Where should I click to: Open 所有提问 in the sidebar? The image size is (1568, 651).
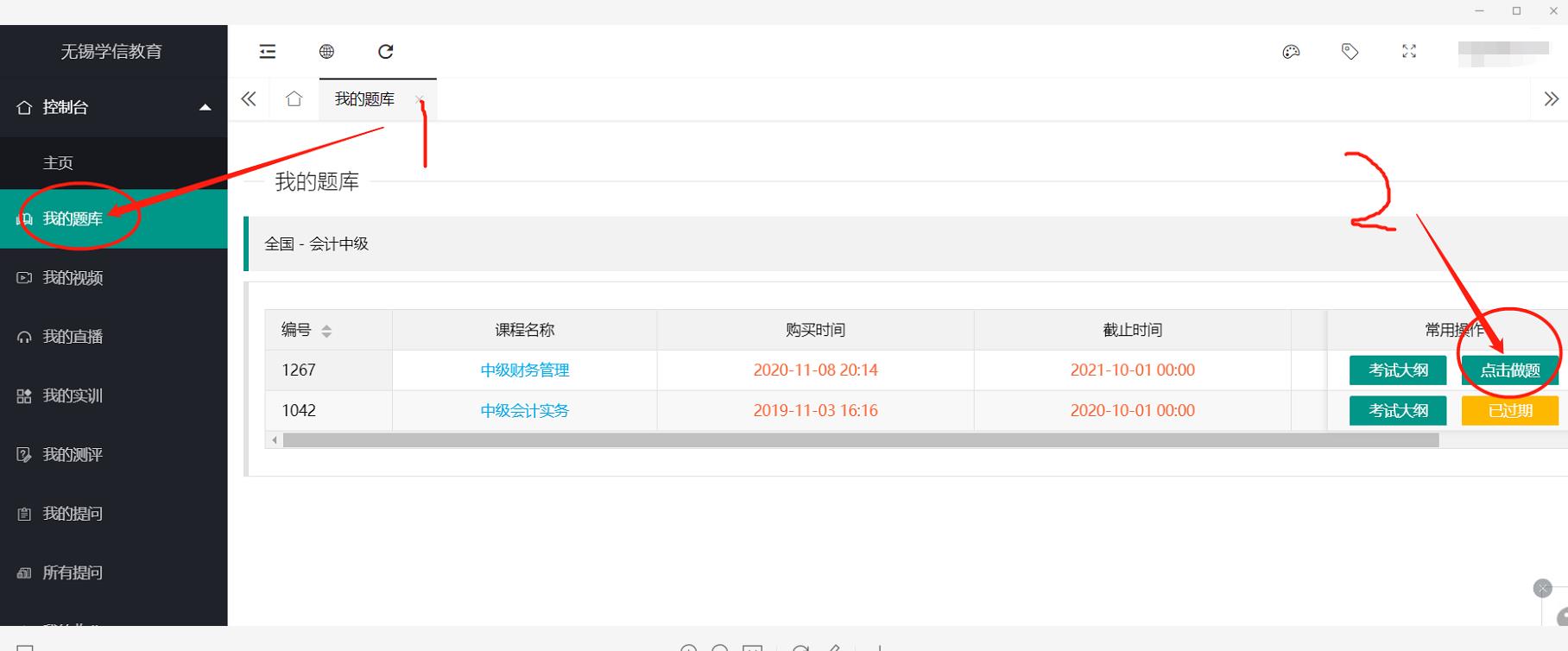click(114, 572)
